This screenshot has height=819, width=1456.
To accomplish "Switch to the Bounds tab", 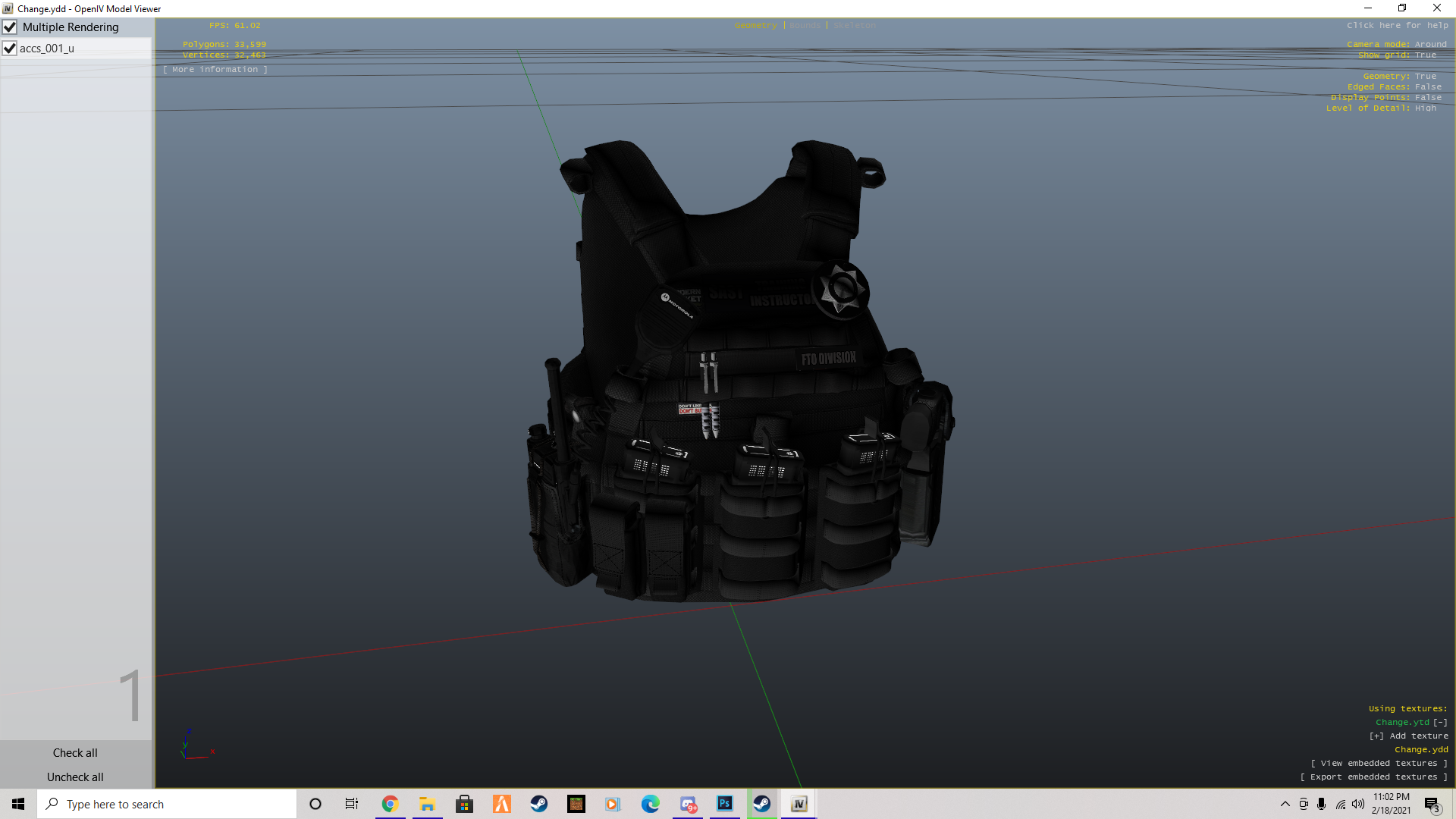I will point(805,26).
